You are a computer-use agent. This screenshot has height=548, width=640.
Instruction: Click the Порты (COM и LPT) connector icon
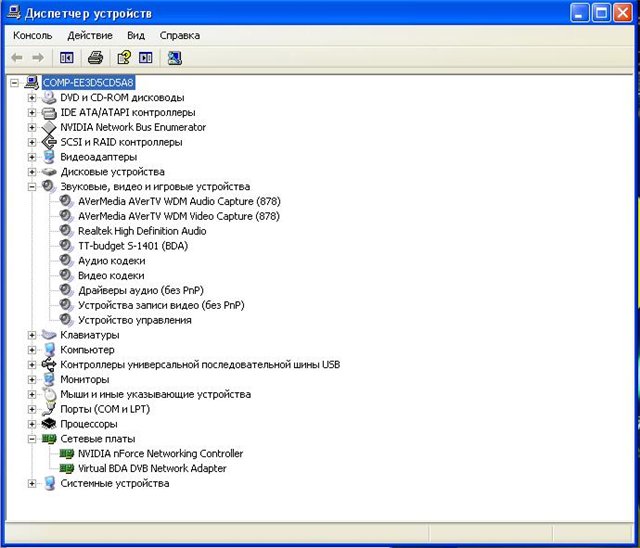pos(49,409)
